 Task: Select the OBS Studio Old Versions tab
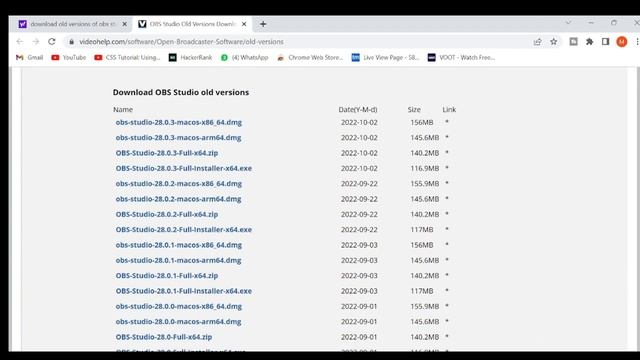pos(192,24)
